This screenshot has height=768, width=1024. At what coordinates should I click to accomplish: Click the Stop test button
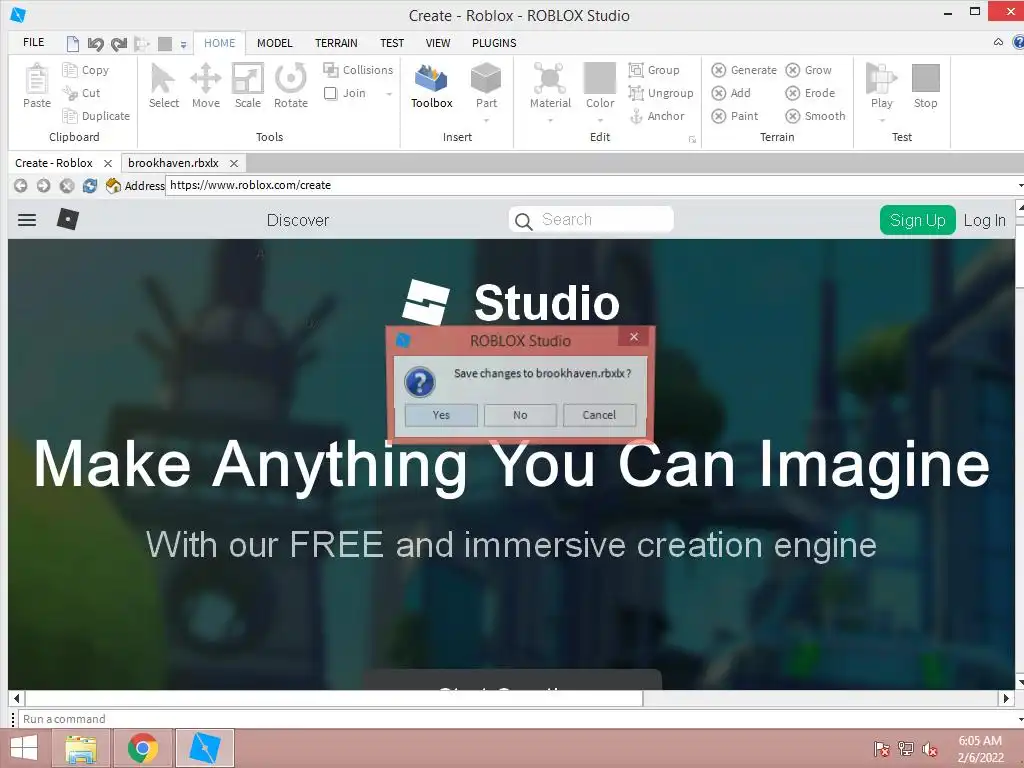pyautogui.click(x=925, y=86)
